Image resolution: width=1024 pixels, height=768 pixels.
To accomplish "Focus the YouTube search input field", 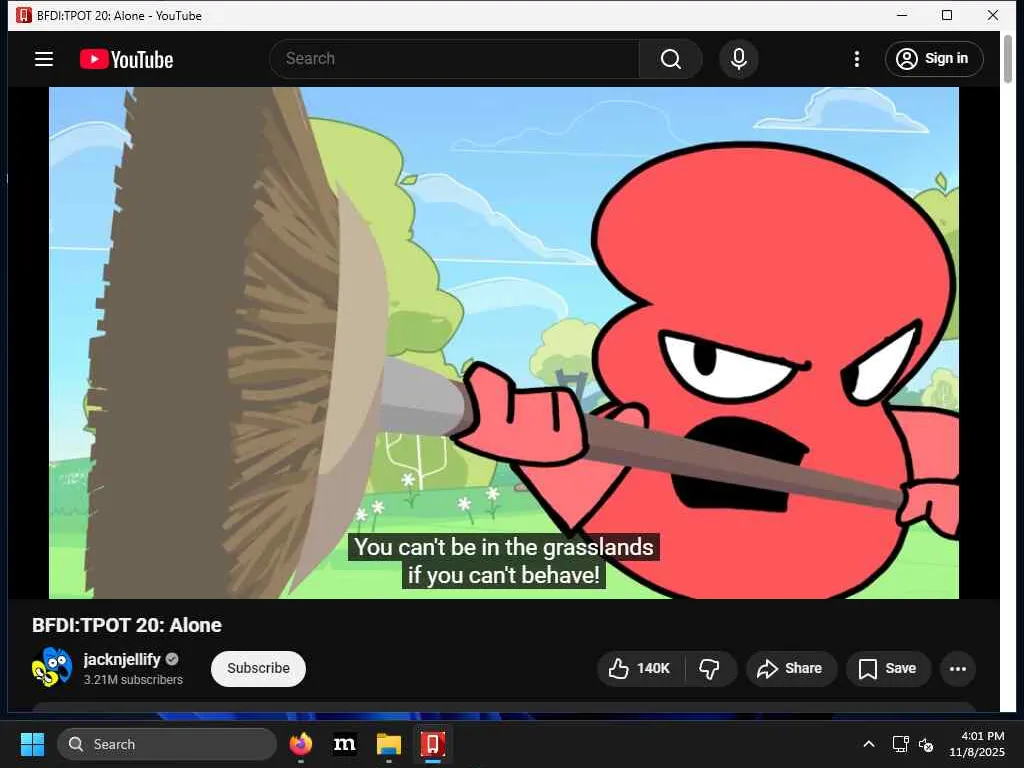I will 455,59.
